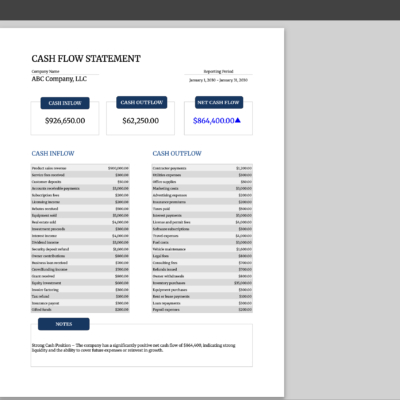
Task: Select the Owner contributions row
Action: coord(80,256)
